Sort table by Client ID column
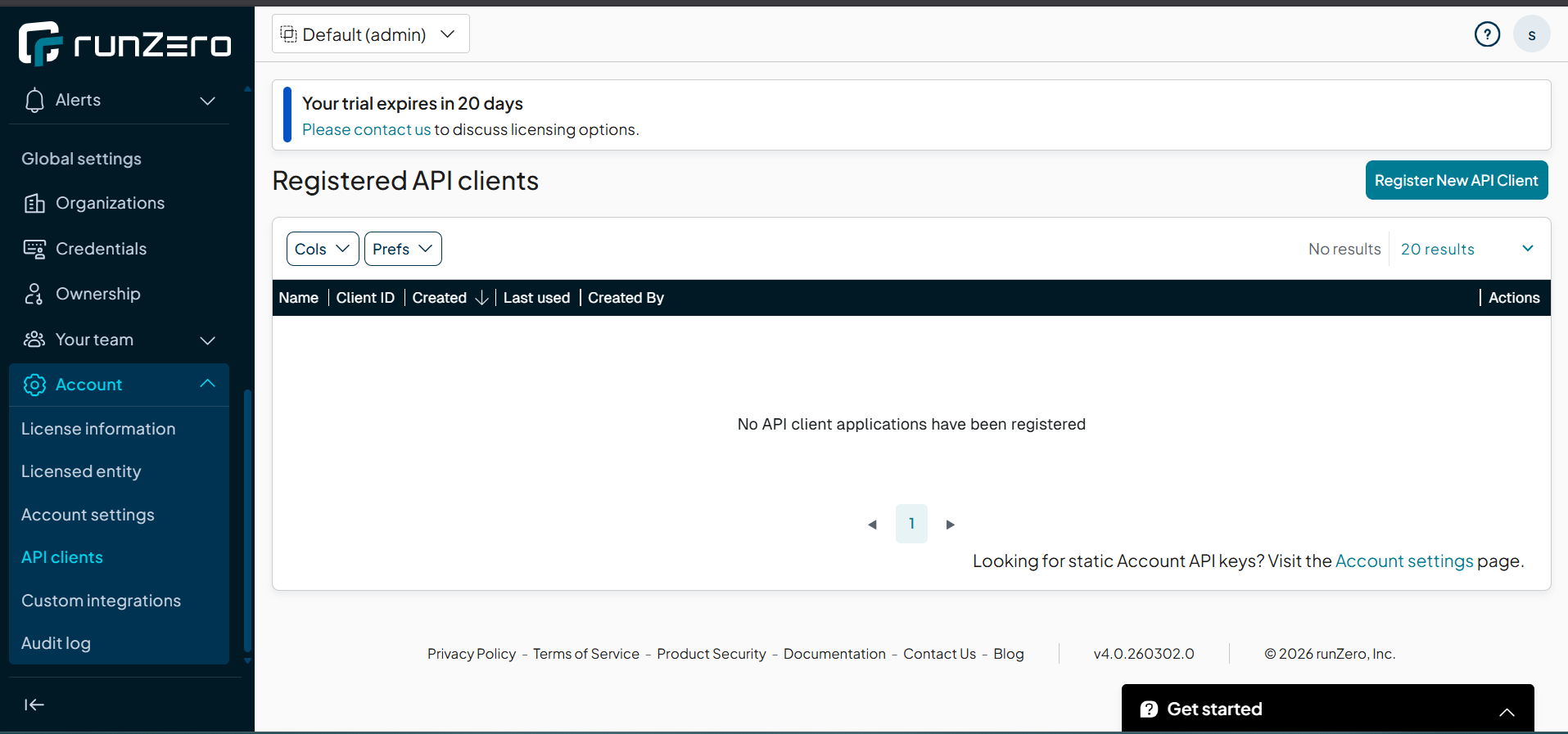The height and width of the screenshot is (734, 1568). 365,298
